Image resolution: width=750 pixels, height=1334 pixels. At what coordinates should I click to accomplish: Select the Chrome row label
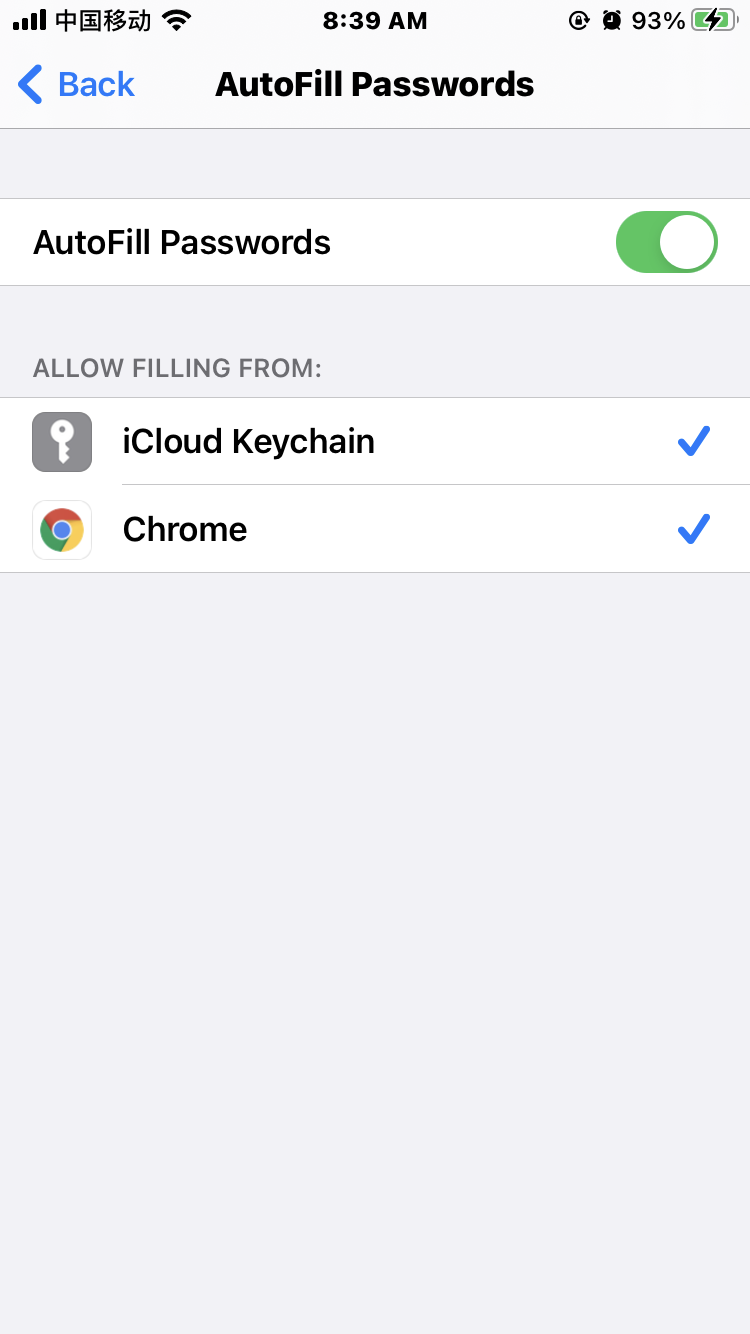[x=185, y=529]
